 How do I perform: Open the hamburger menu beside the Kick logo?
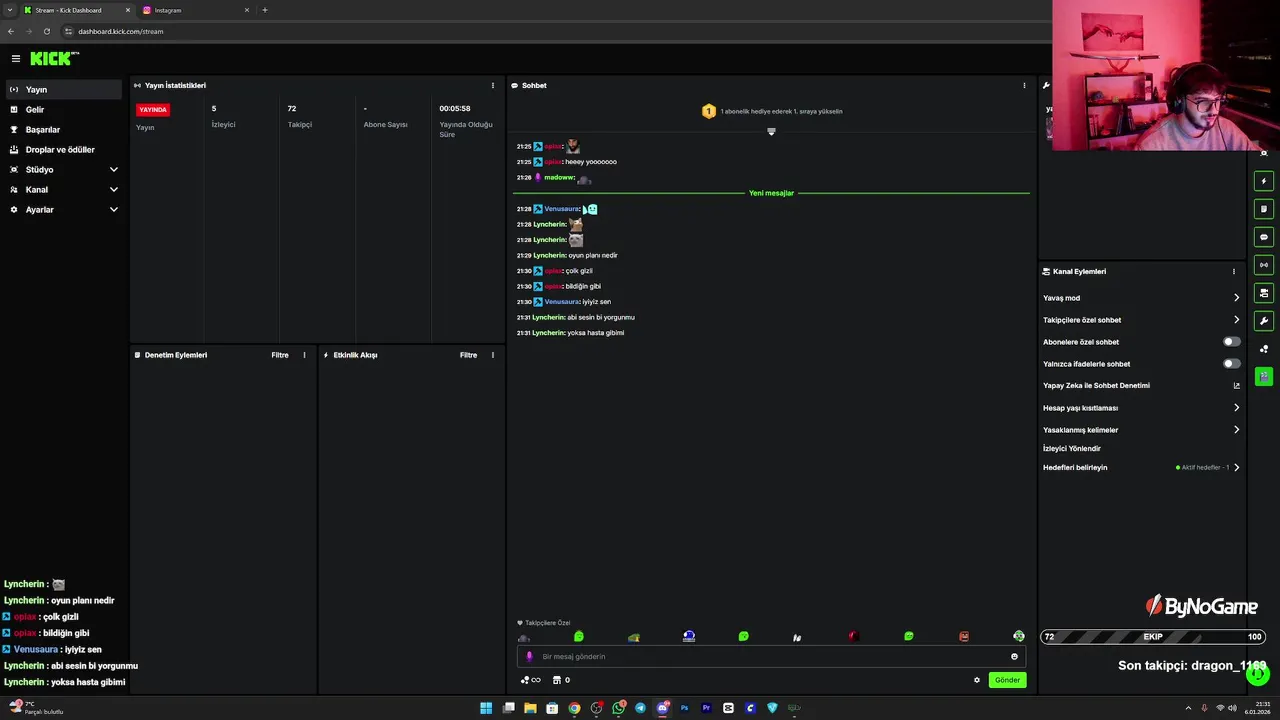tap(15, 59)
